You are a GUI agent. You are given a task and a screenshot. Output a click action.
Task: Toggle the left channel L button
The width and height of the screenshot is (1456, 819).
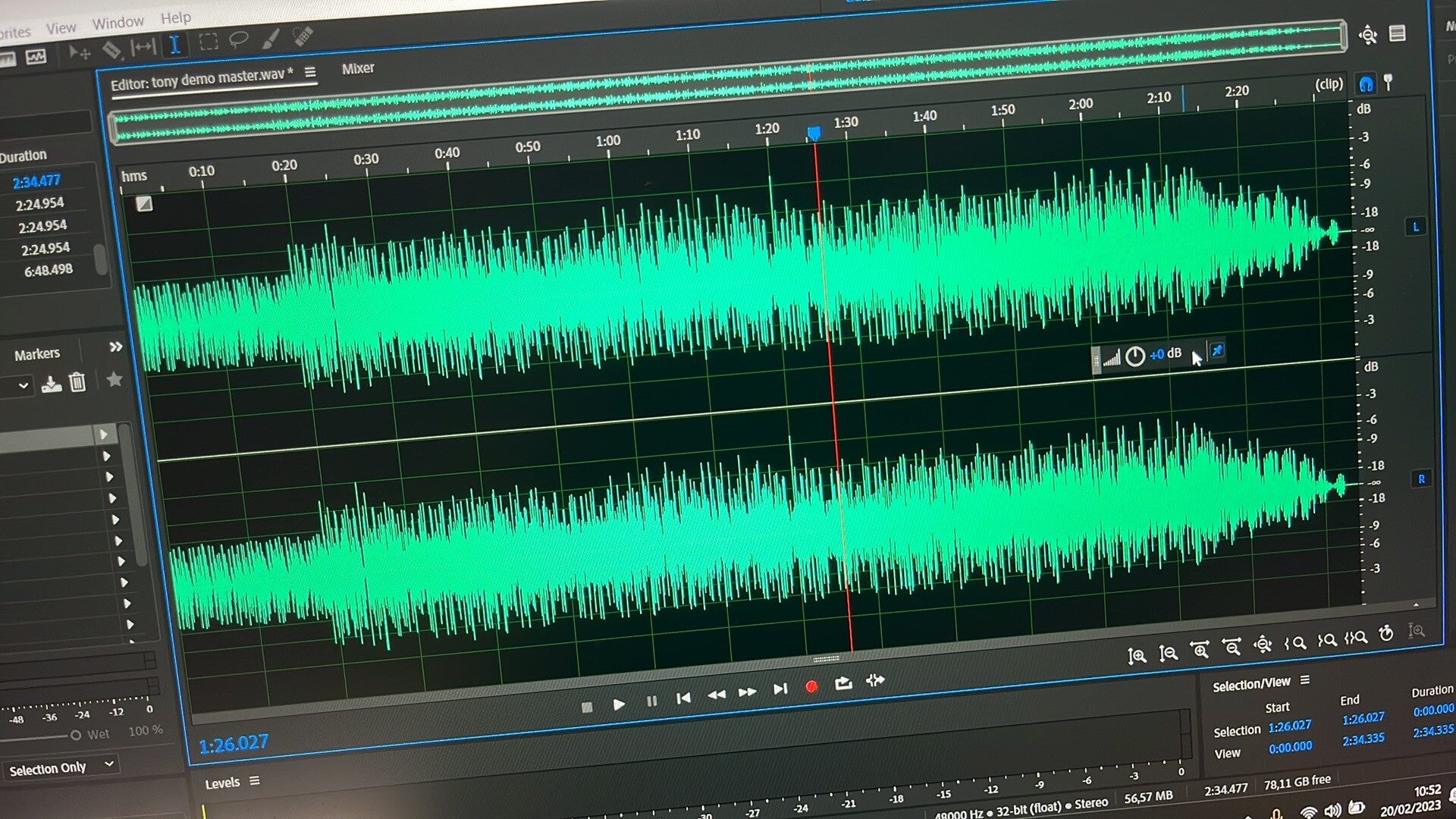1415,227
